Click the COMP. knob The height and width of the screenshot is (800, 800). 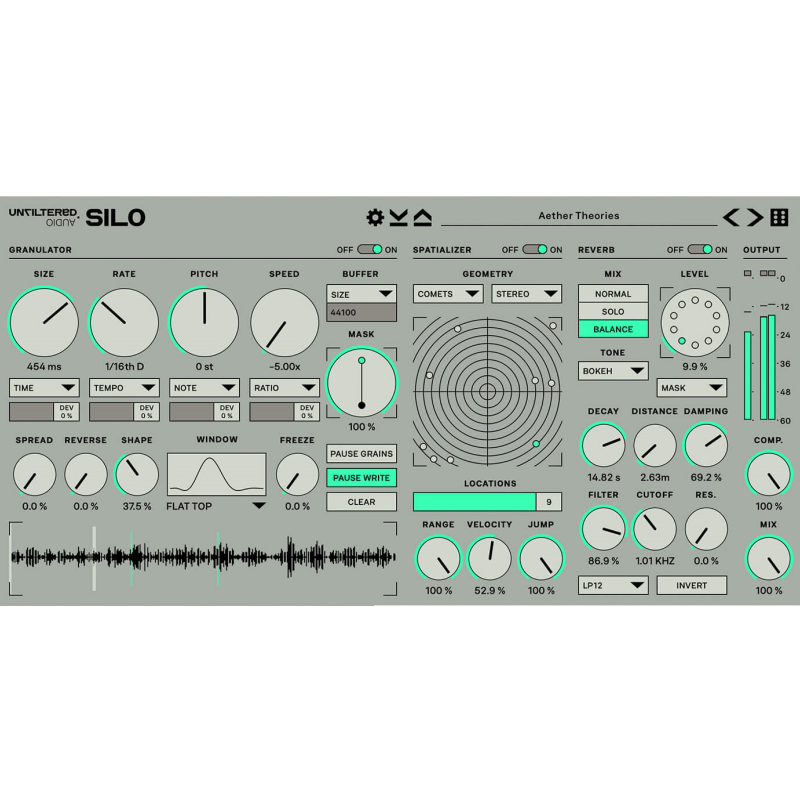(768, 474)
